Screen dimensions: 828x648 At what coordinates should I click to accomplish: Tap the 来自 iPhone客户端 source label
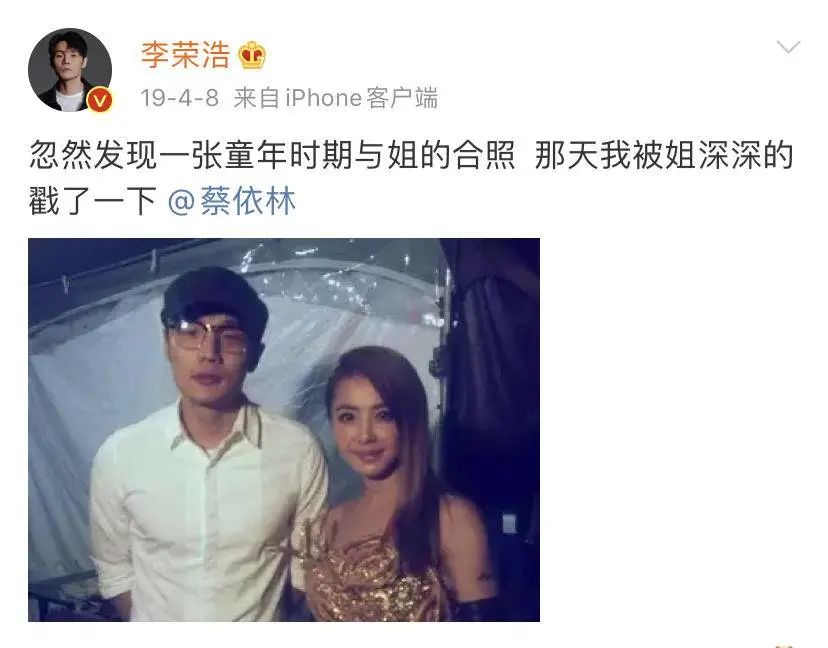pyautogui.click(x=335, y=98)
